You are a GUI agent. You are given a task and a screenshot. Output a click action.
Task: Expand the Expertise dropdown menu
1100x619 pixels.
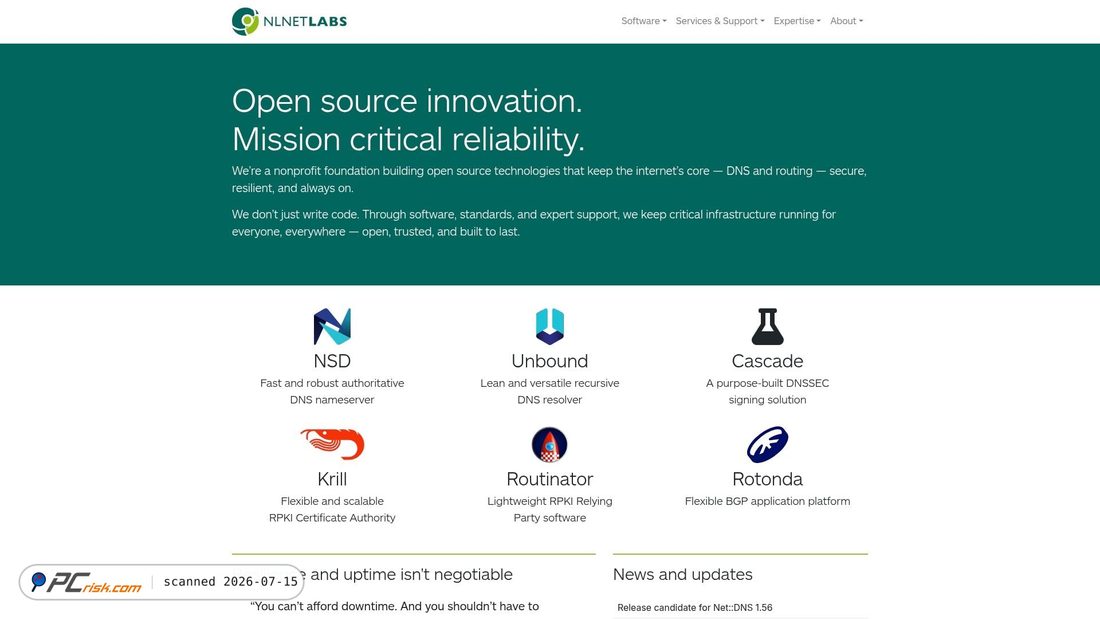(x=797, y=21)
